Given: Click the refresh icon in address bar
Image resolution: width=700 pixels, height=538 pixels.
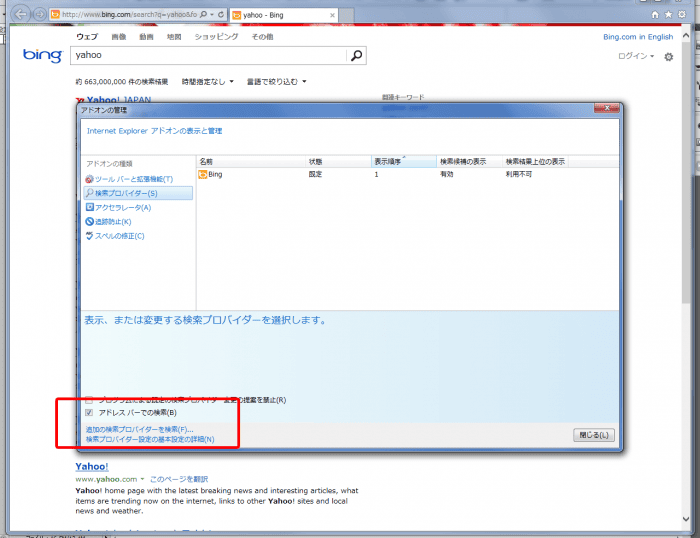Looking at the screenshot, I should (221, 14).
